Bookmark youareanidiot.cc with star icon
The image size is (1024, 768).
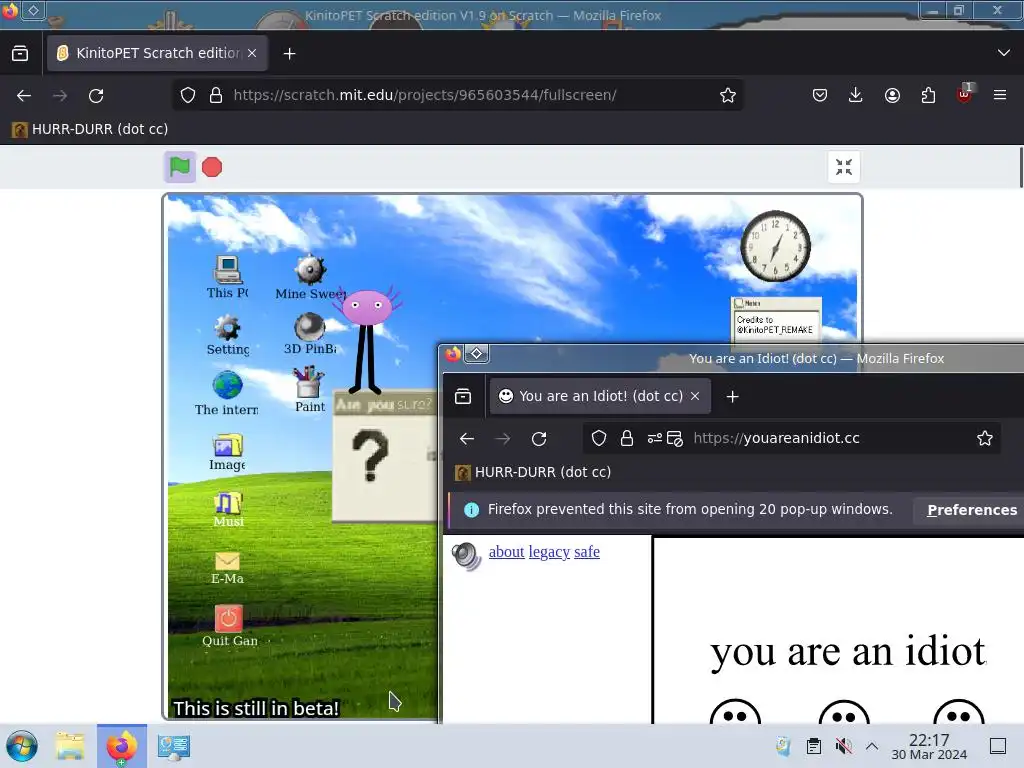[985, 439]
